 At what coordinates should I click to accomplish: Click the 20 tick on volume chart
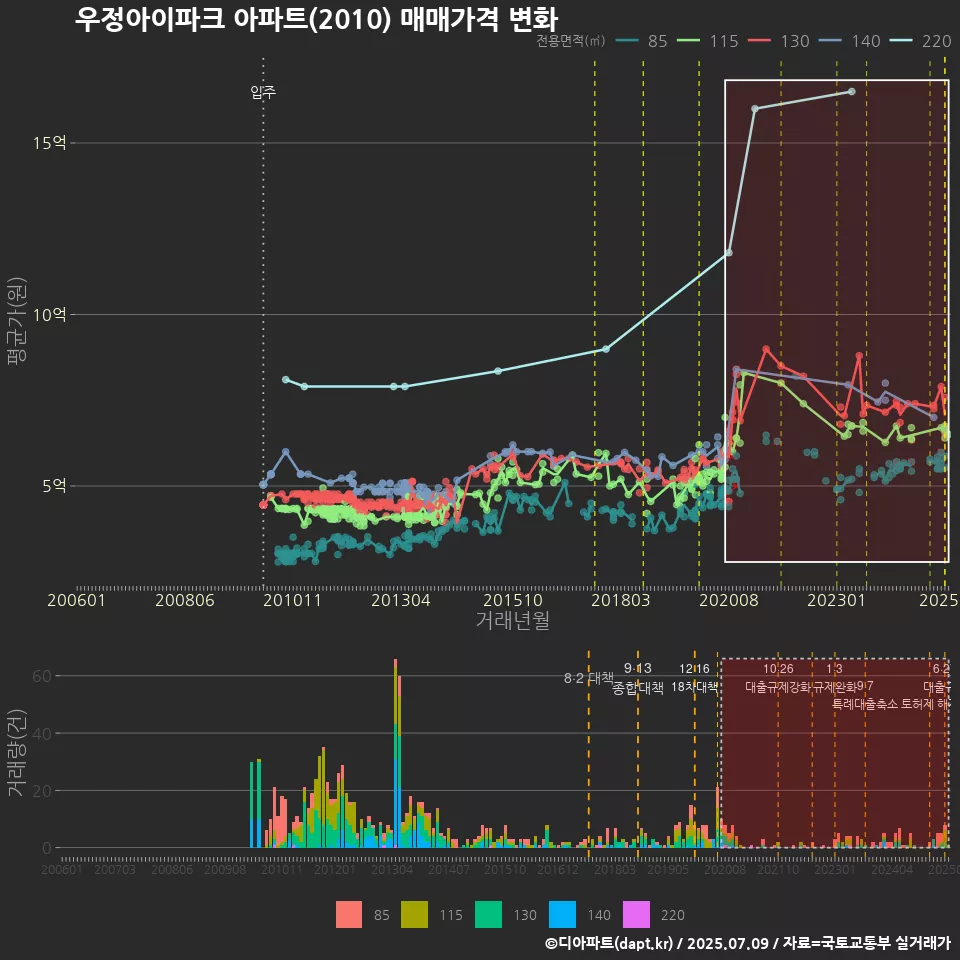(x=42, y=790)
